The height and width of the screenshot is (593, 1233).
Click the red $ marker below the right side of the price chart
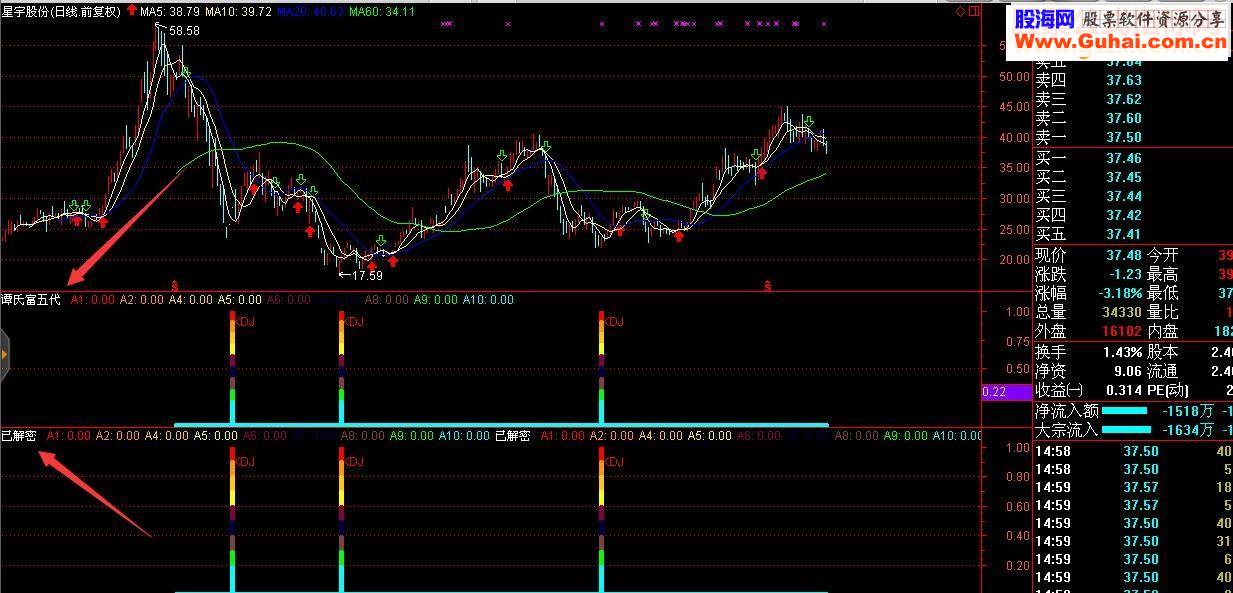click(x=768, y=285)
